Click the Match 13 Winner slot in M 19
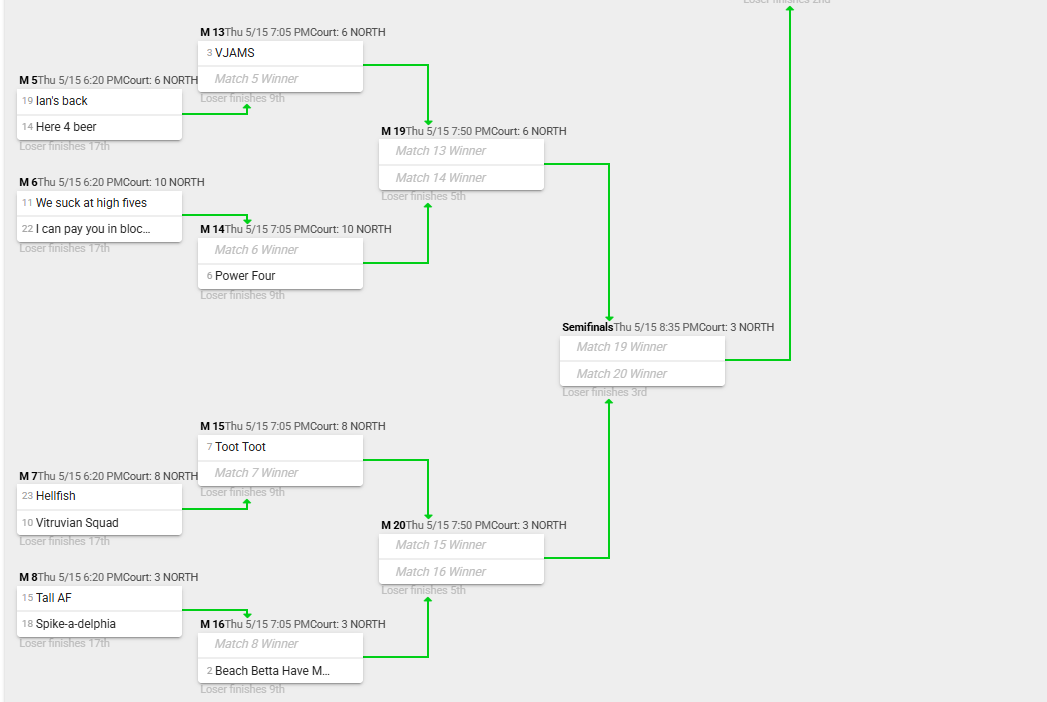Image resolution: width=1047 pixels, height=702 pixels. pos(461,152)
